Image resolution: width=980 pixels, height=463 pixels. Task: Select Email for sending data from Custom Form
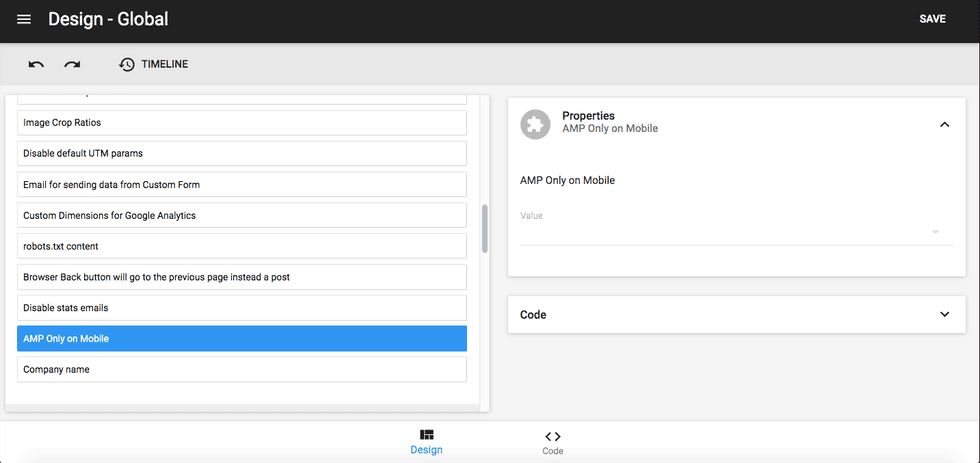click(x=242, y=185)
